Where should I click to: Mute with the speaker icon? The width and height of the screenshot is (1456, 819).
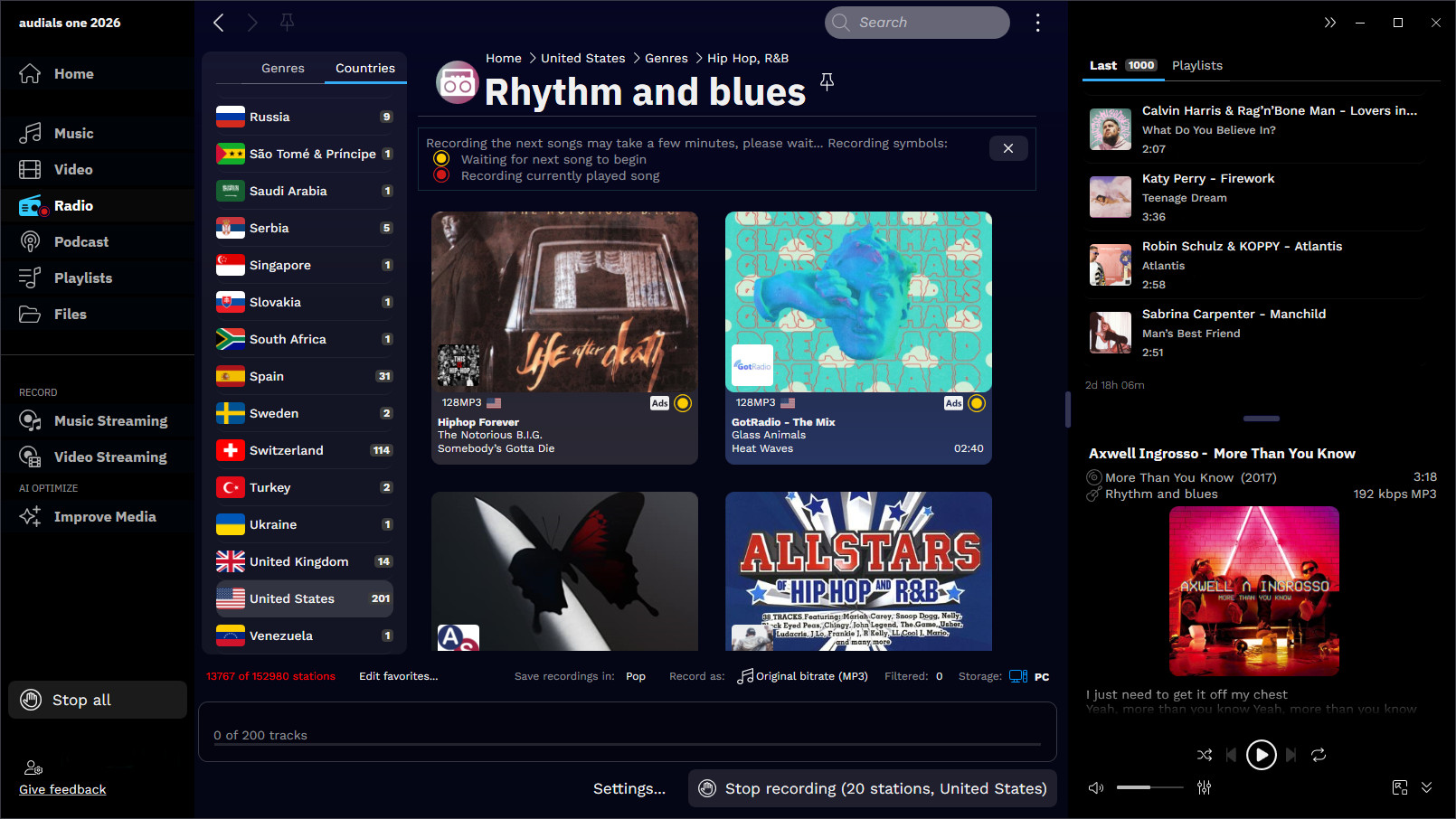pos(1096,787)
